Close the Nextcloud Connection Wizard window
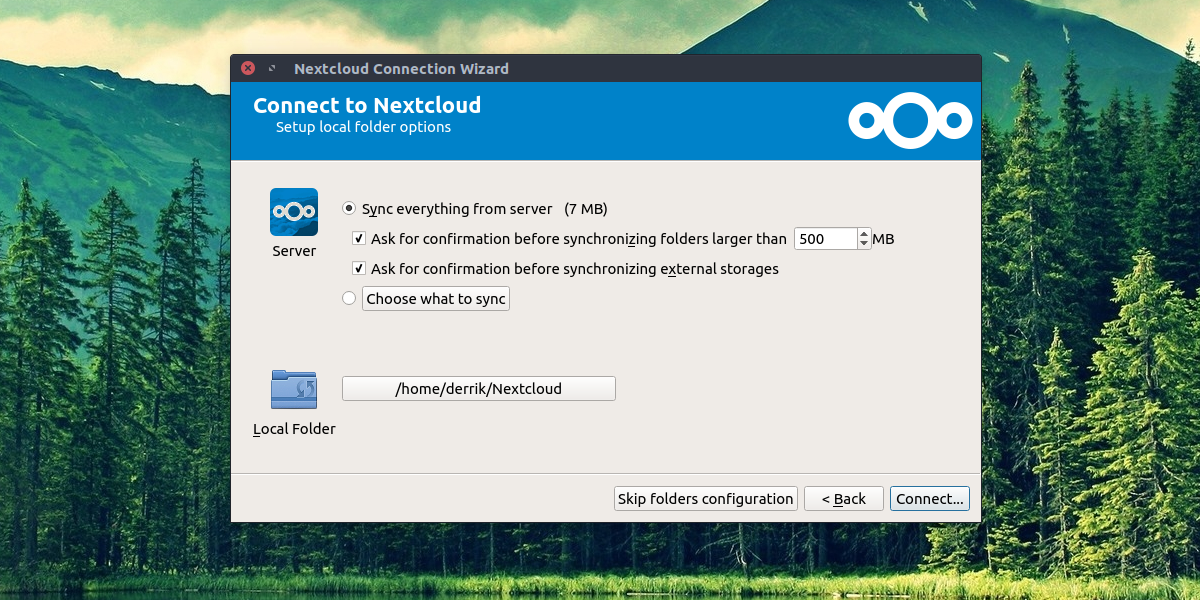1200x600 pixels. click(248, 69)
